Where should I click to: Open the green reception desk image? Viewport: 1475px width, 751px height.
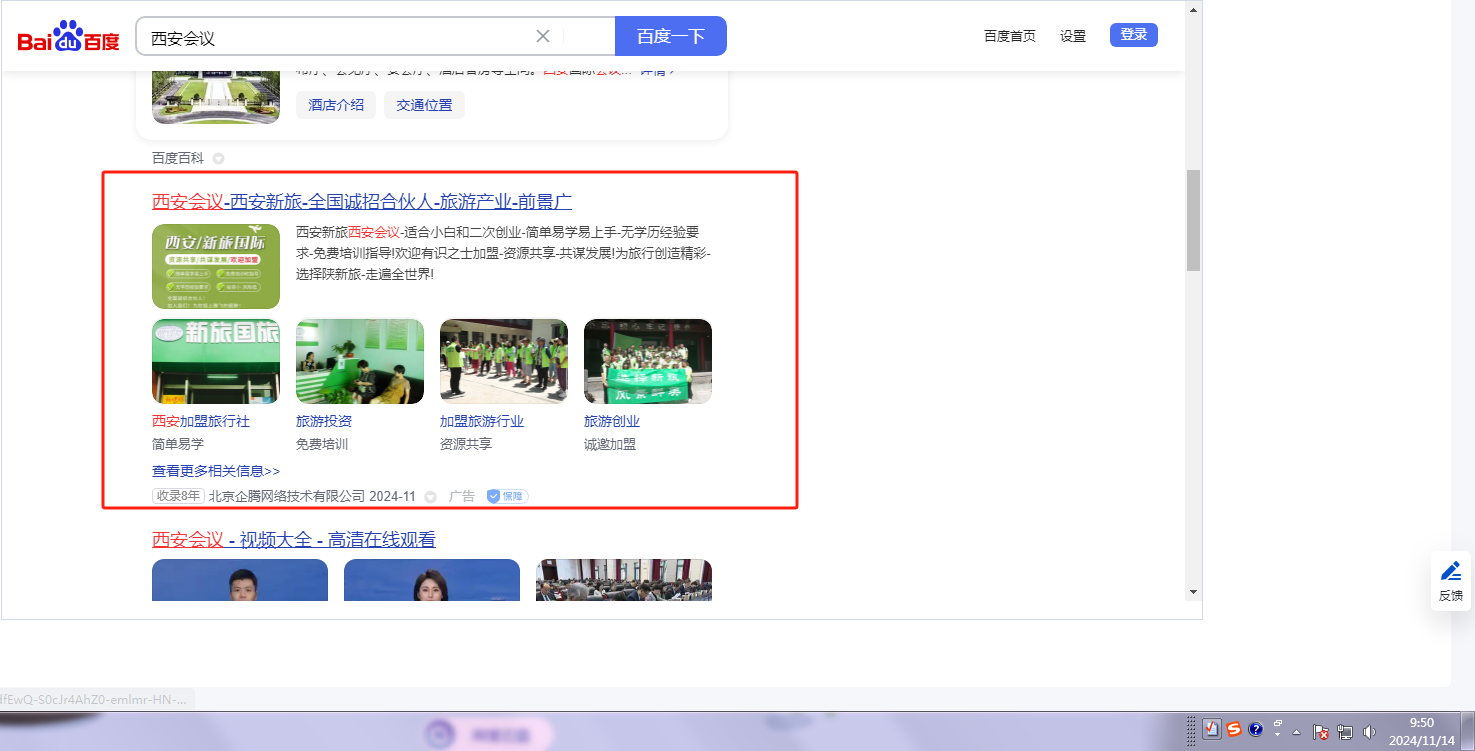pos(360,362)
